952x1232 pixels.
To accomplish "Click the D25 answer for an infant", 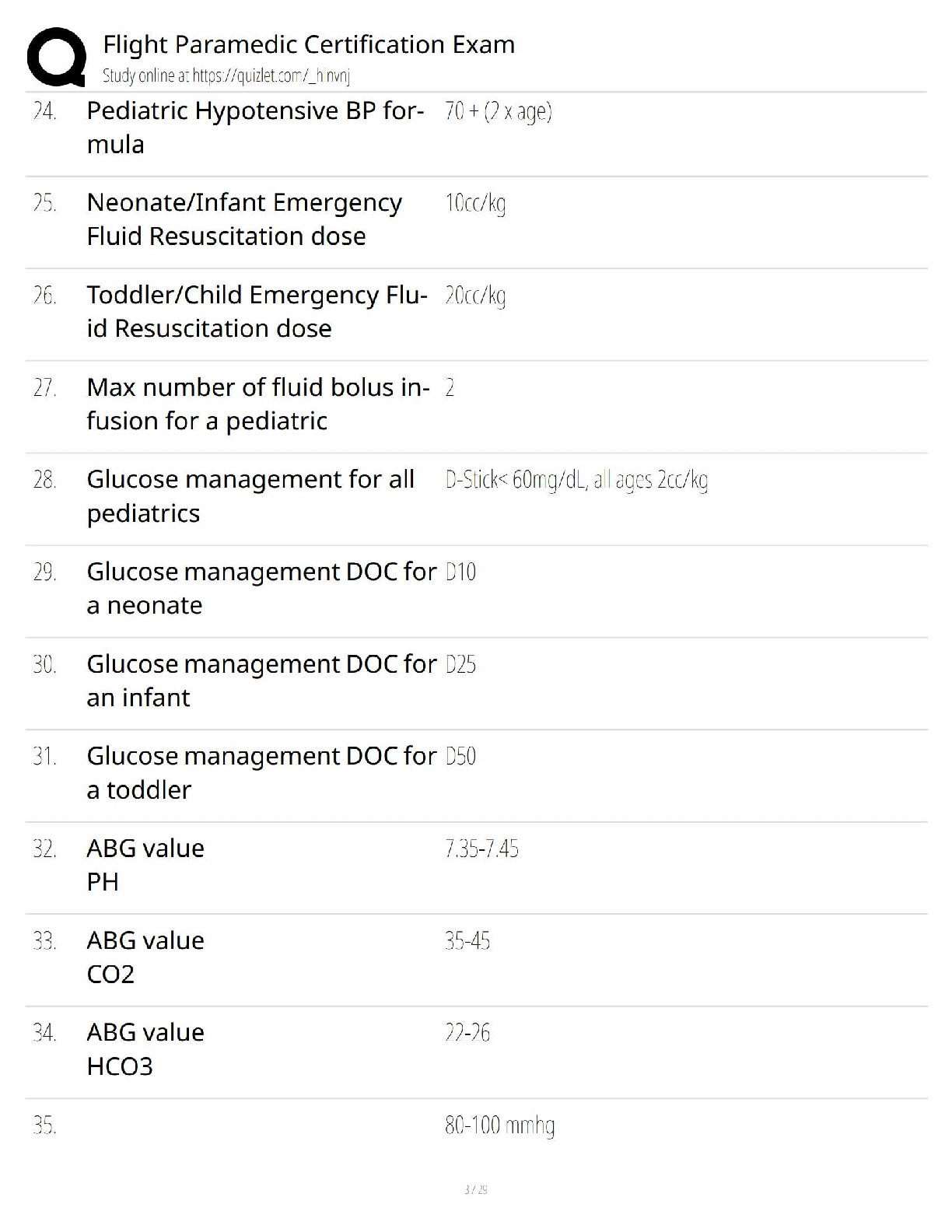I will click(x=460, y=665).
